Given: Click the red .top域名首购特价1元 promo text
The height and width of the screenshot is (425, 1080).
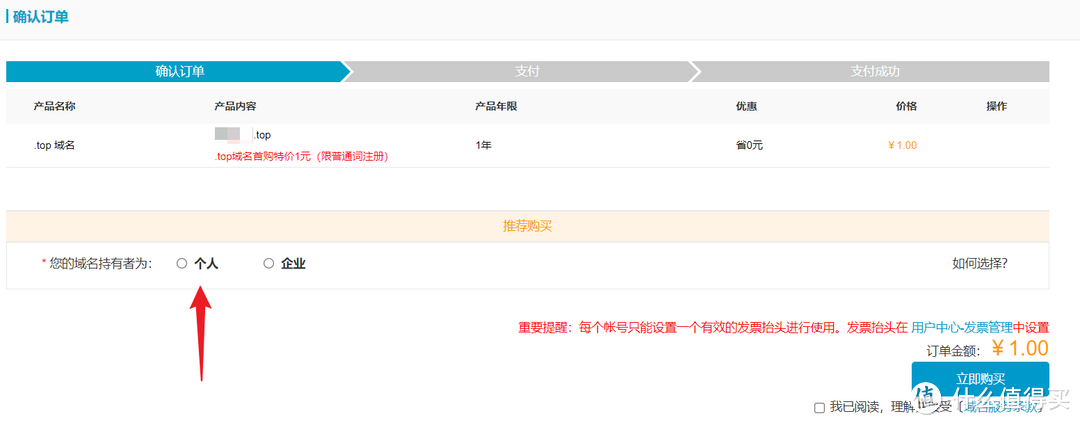Looking at the screenshot, I should click(301, 156).
